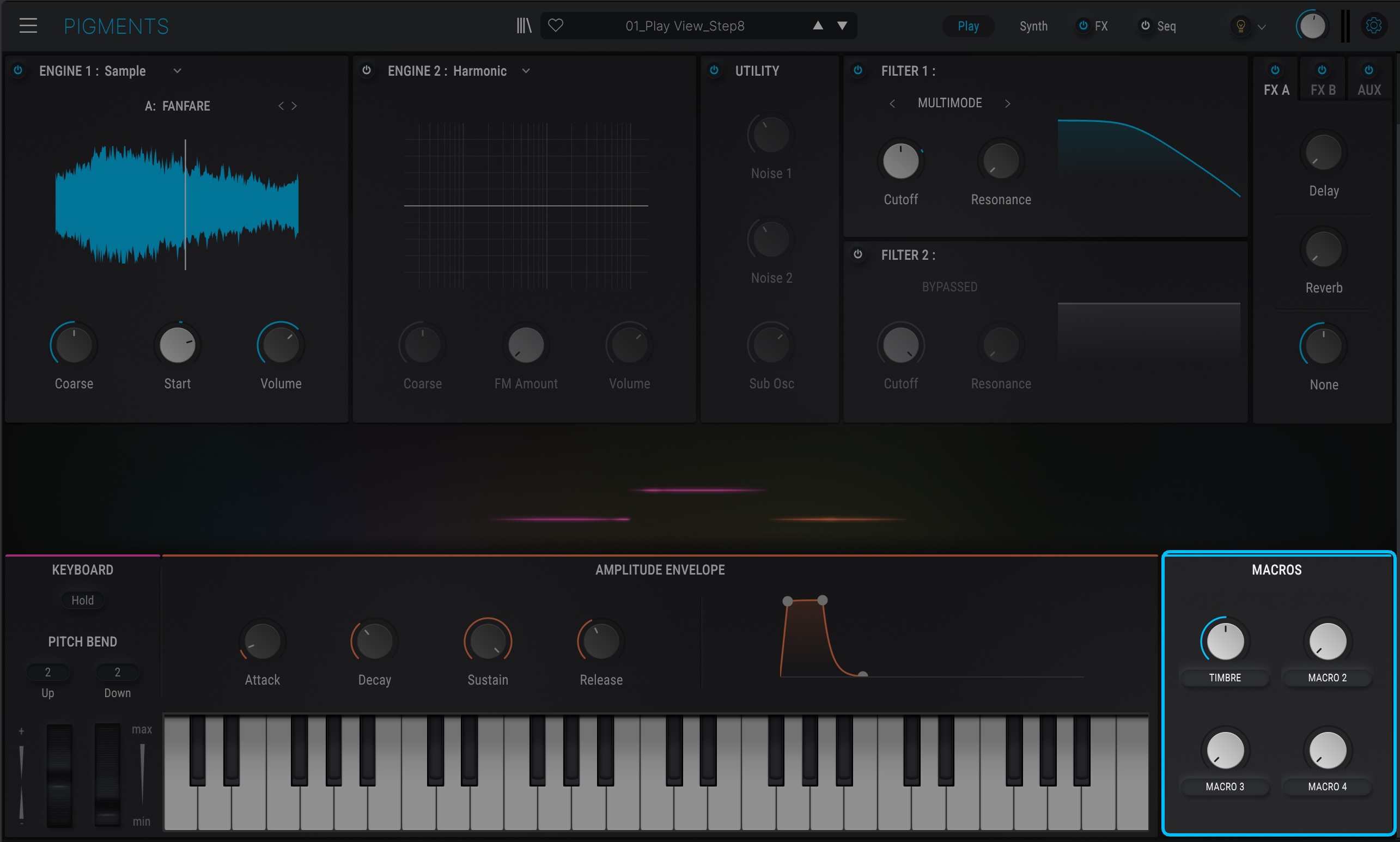Enable Filter 2 power button

(x=858, y=254)
